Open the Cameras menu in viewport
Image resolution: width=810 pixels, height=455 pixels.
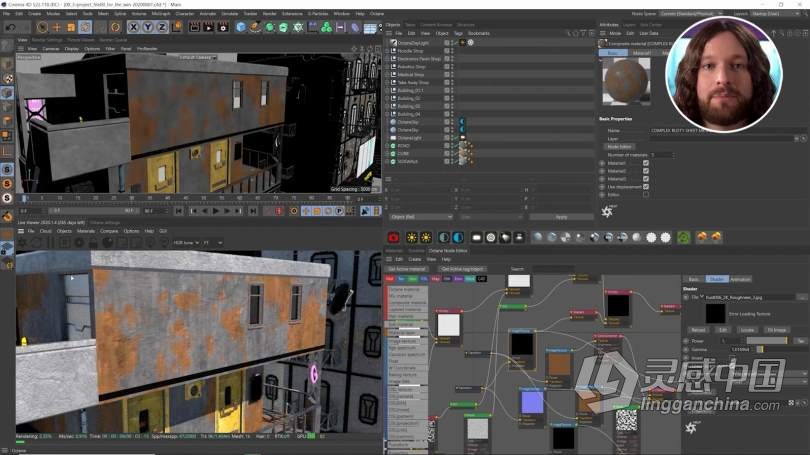coord(51,49)
